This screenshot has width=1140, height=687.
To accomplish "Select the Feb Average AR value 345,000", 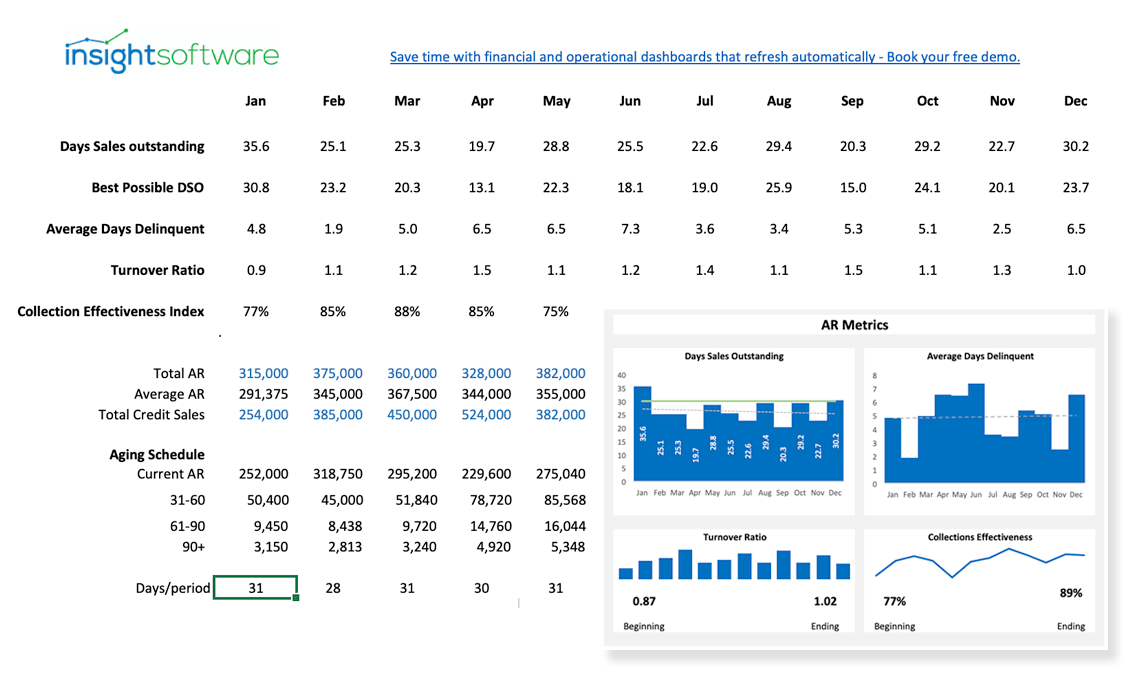I will pyautogui.click(x=337, y=394).
